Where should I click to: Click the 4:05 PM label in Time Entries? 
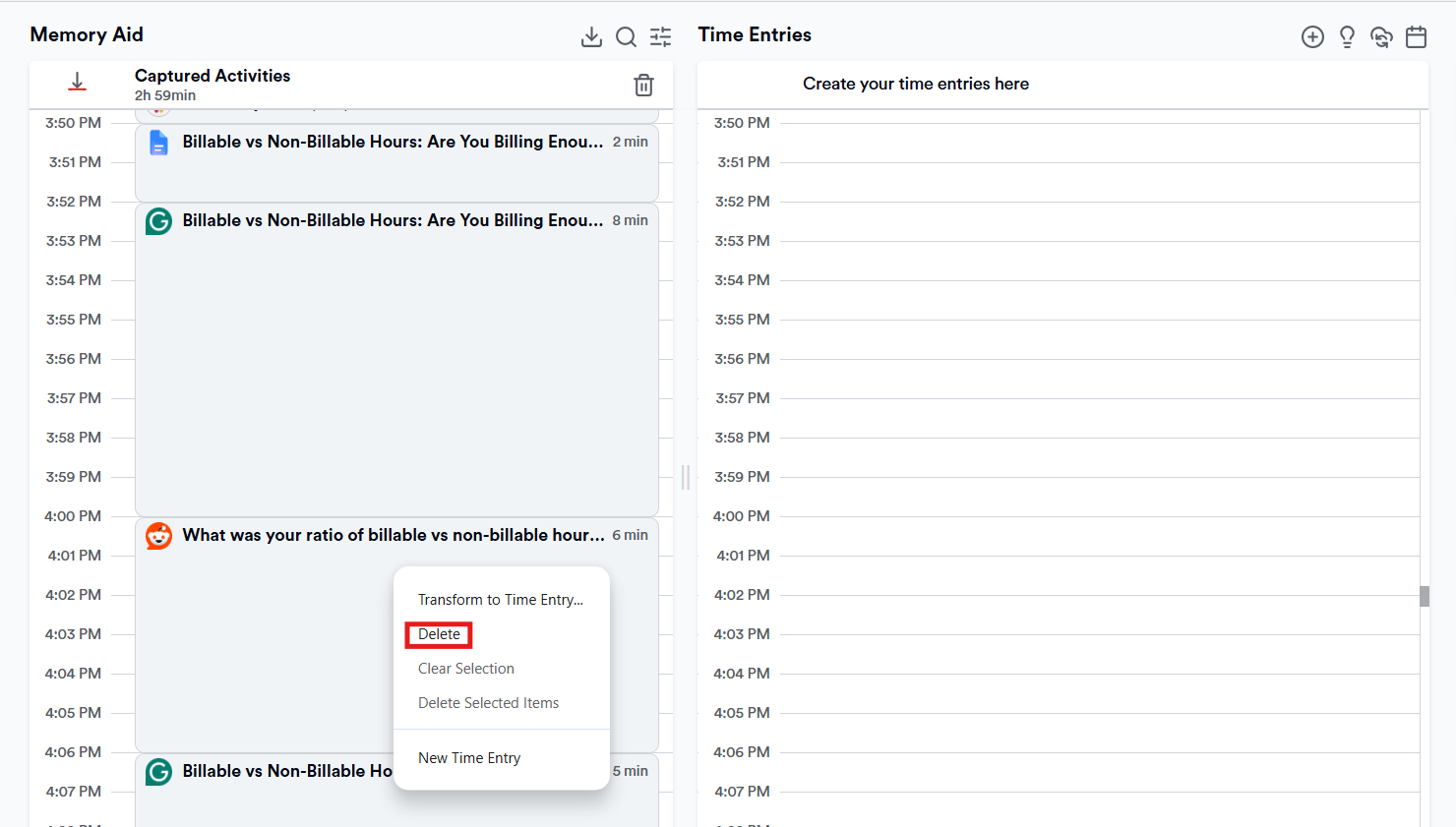click(x=742, y=713)
